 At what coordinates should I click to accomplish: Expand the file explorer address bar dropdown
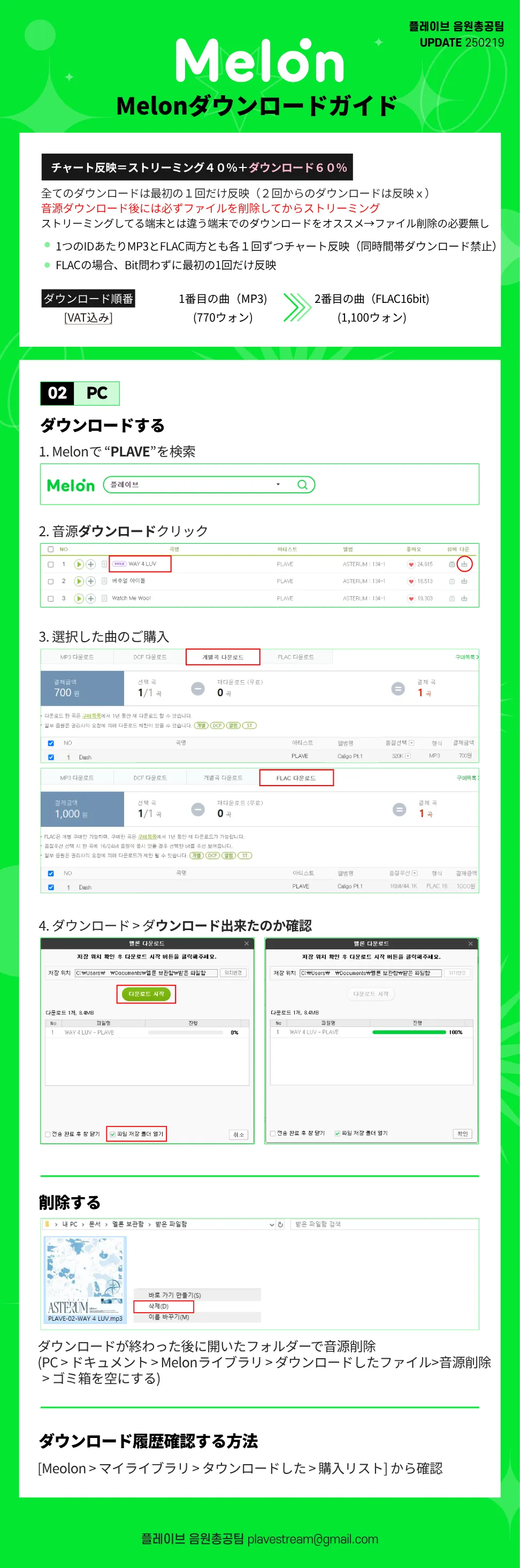pyautogui.click(x=272, y=1224)
